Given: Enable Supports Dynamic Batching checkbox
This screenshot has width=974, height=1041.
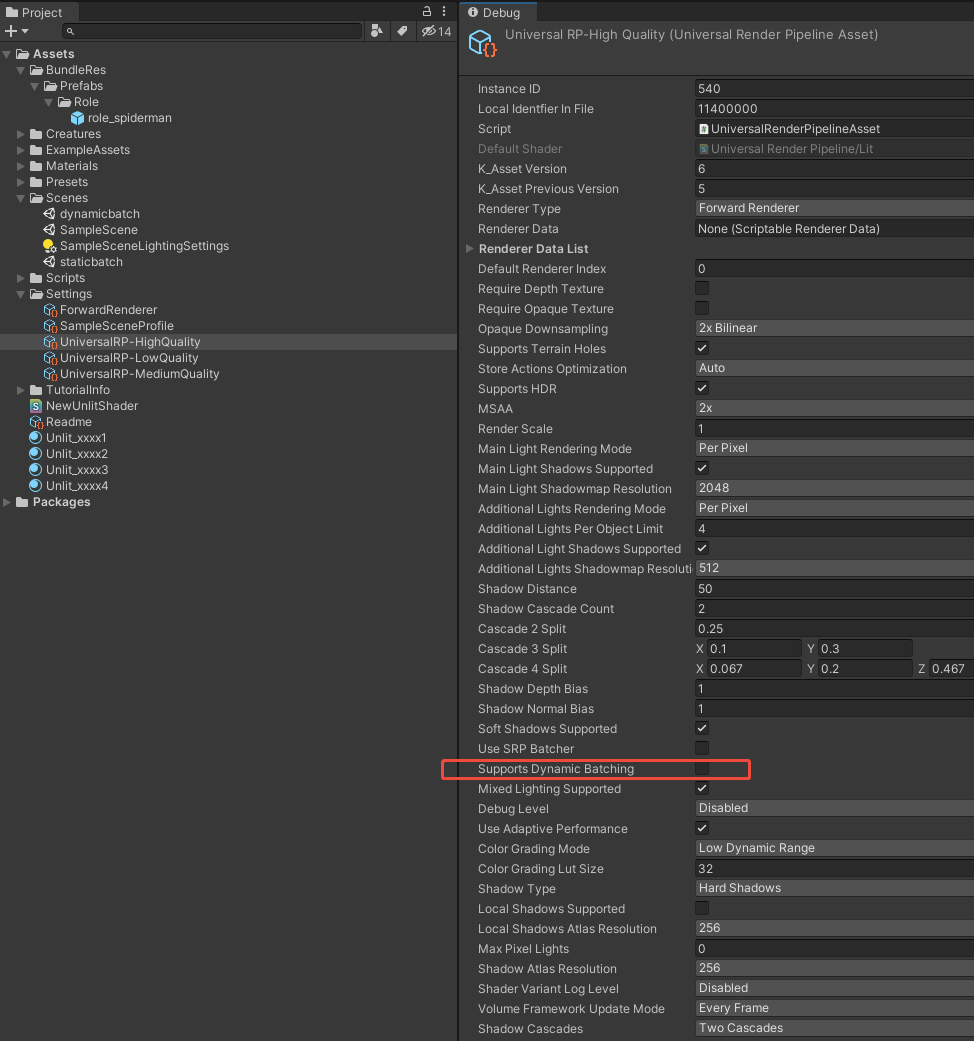Looking at the screenshot, I should pos(702,768).
